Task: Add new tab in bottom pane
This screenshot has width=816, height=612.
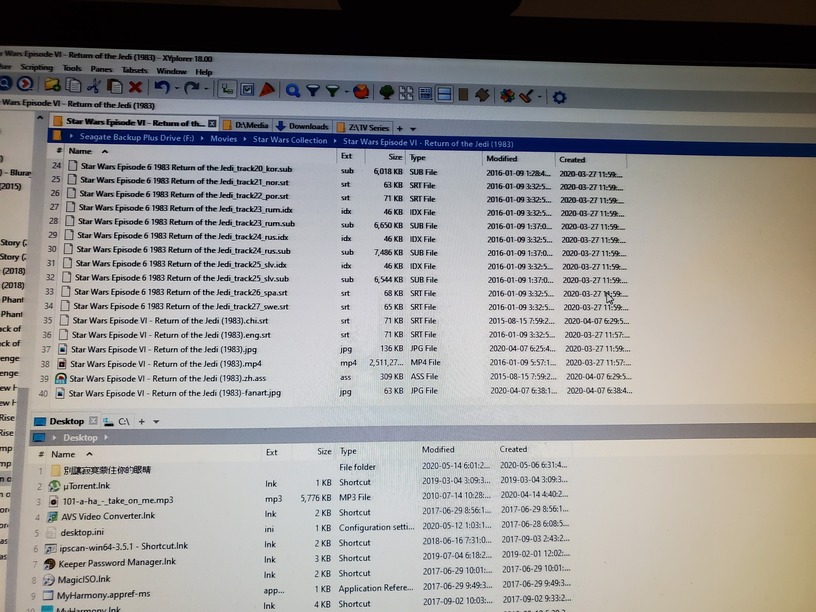Action: 142,422
